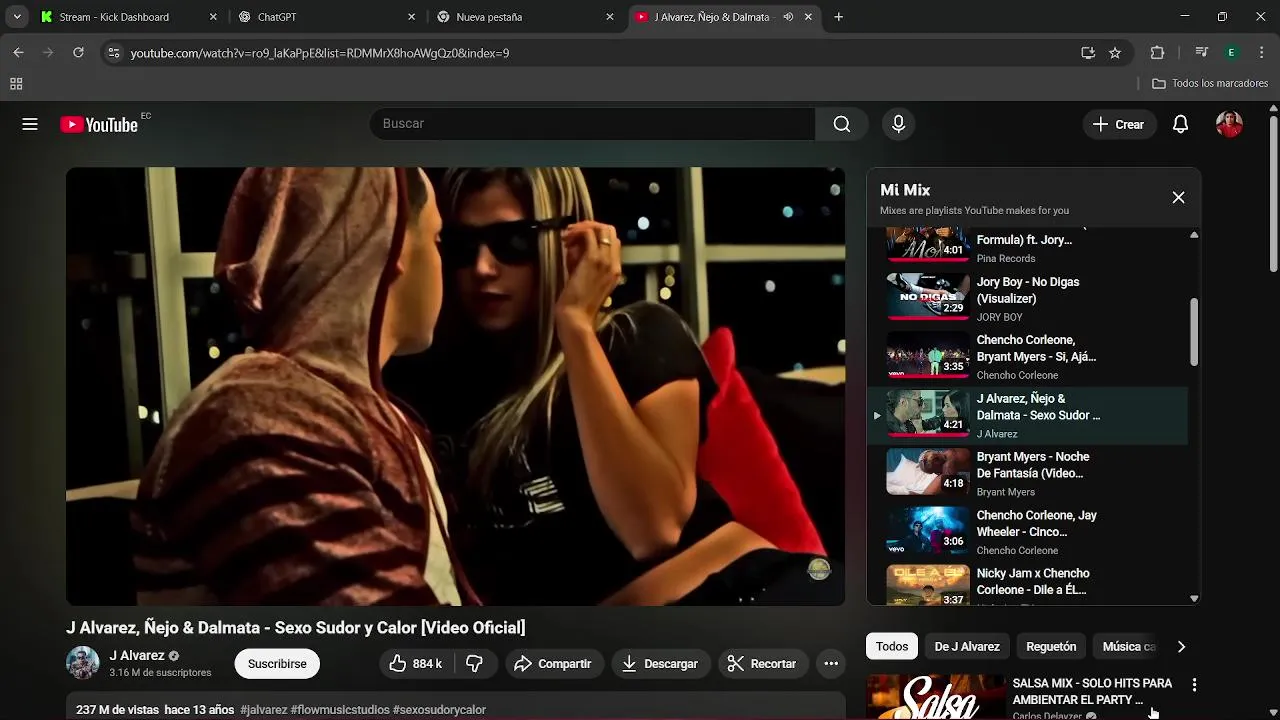Bookmark this page with star icon
Screen dimensions: 1280x720
1115,53
